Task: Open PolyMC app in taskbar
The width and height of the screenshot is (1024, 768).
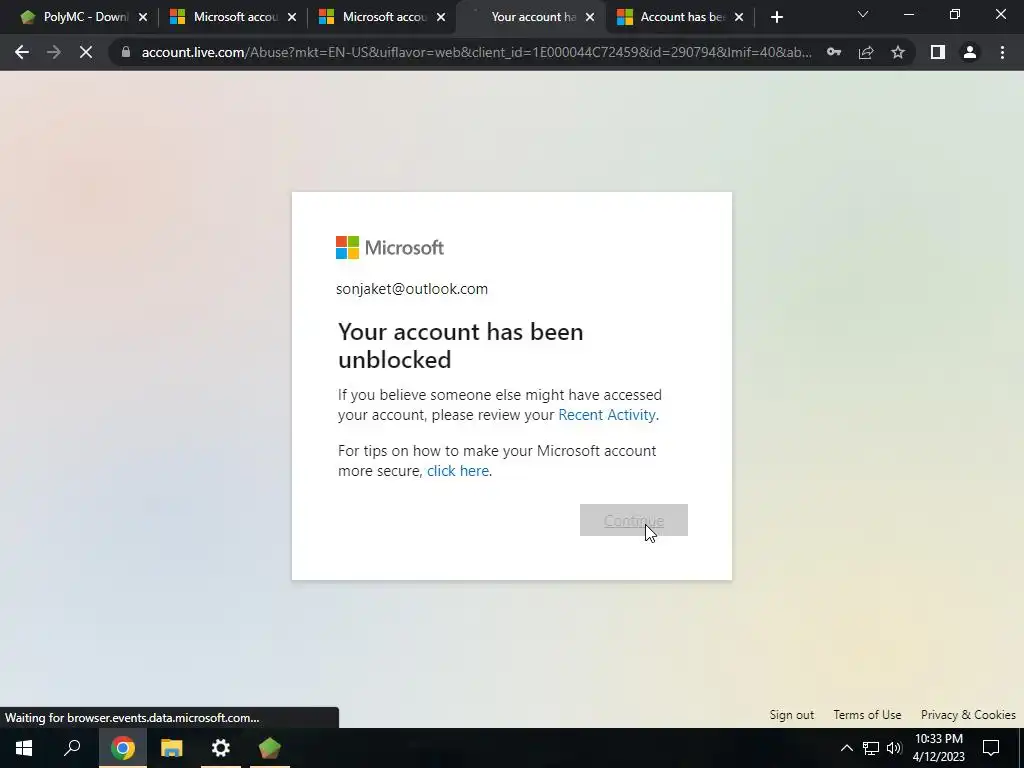Action: (270, 748)
